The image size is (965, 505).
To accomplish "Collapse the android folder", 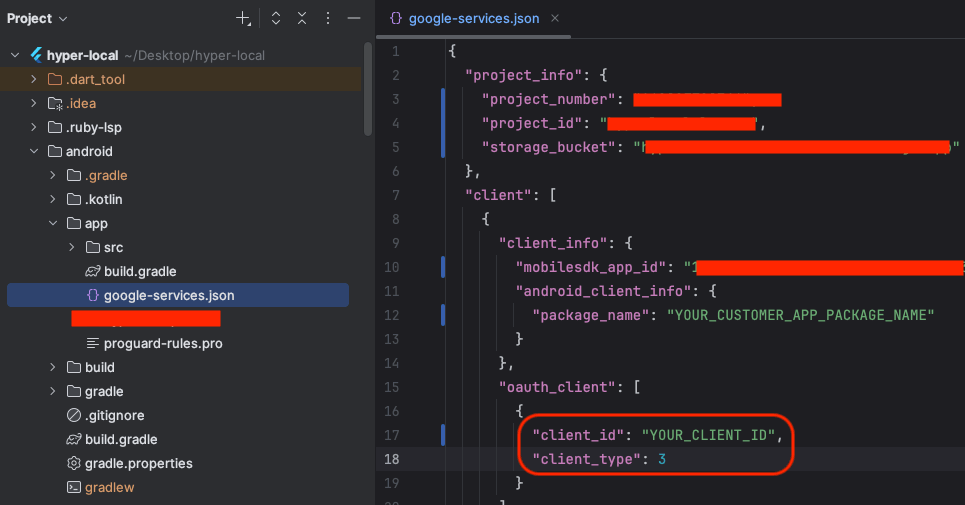I will click(34, 151).
